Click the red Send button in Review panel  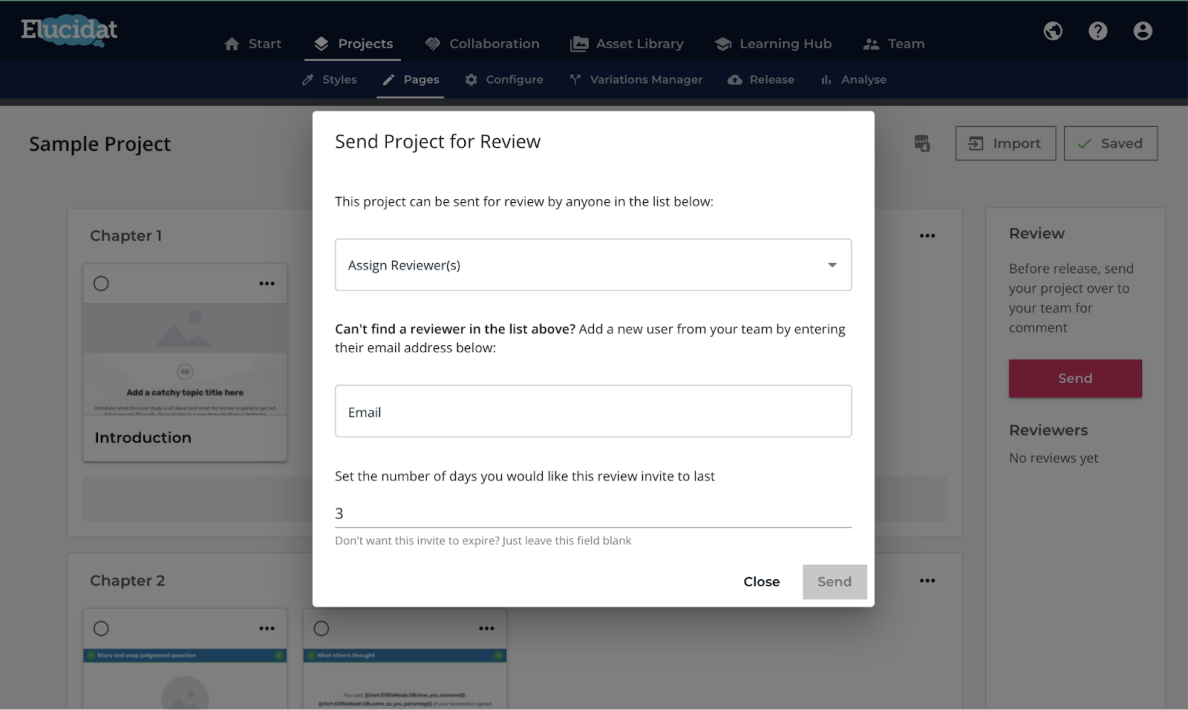point(1075,378)
